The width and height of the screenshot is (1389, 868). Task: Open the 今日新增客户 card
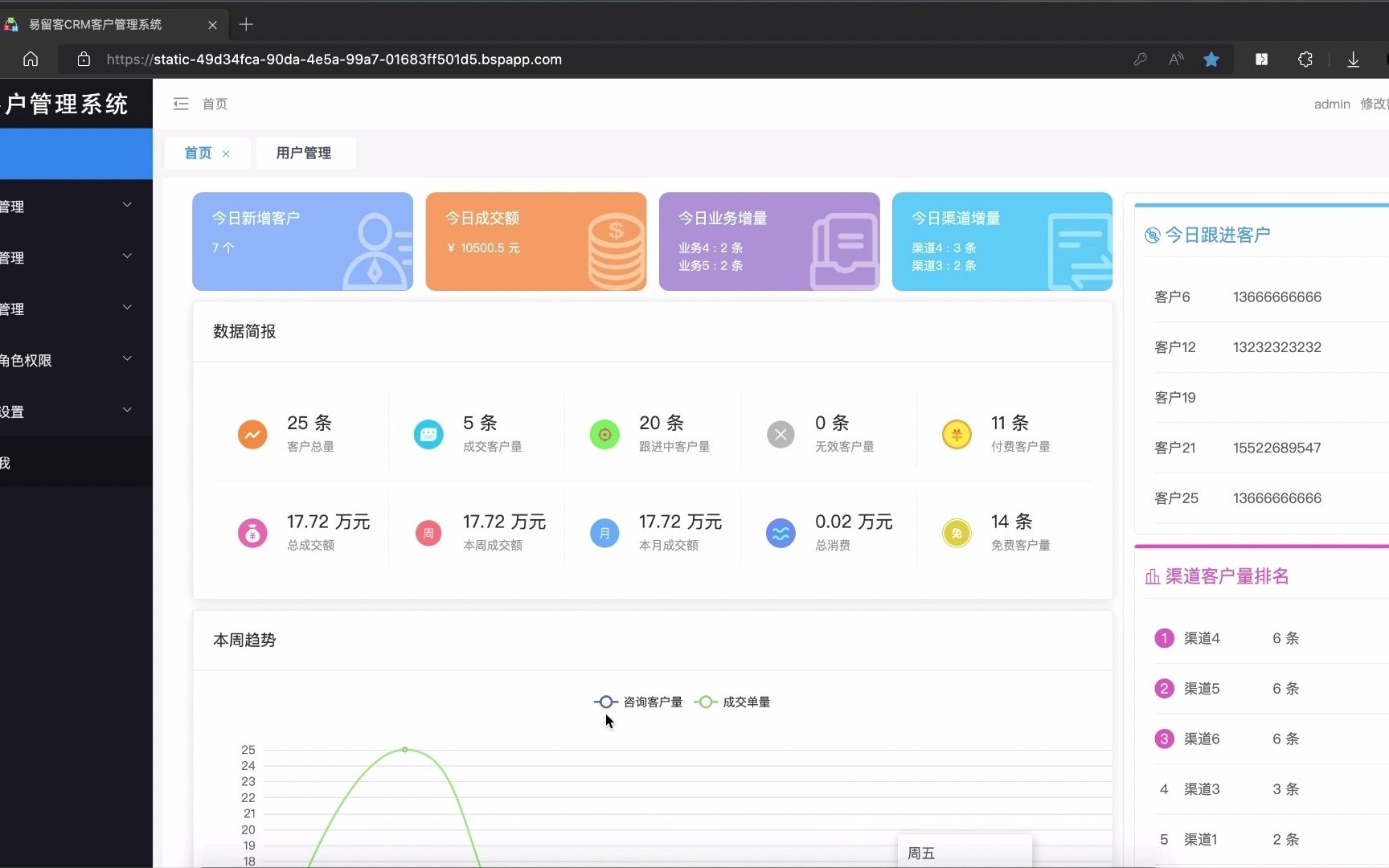(x=302, y=241)
